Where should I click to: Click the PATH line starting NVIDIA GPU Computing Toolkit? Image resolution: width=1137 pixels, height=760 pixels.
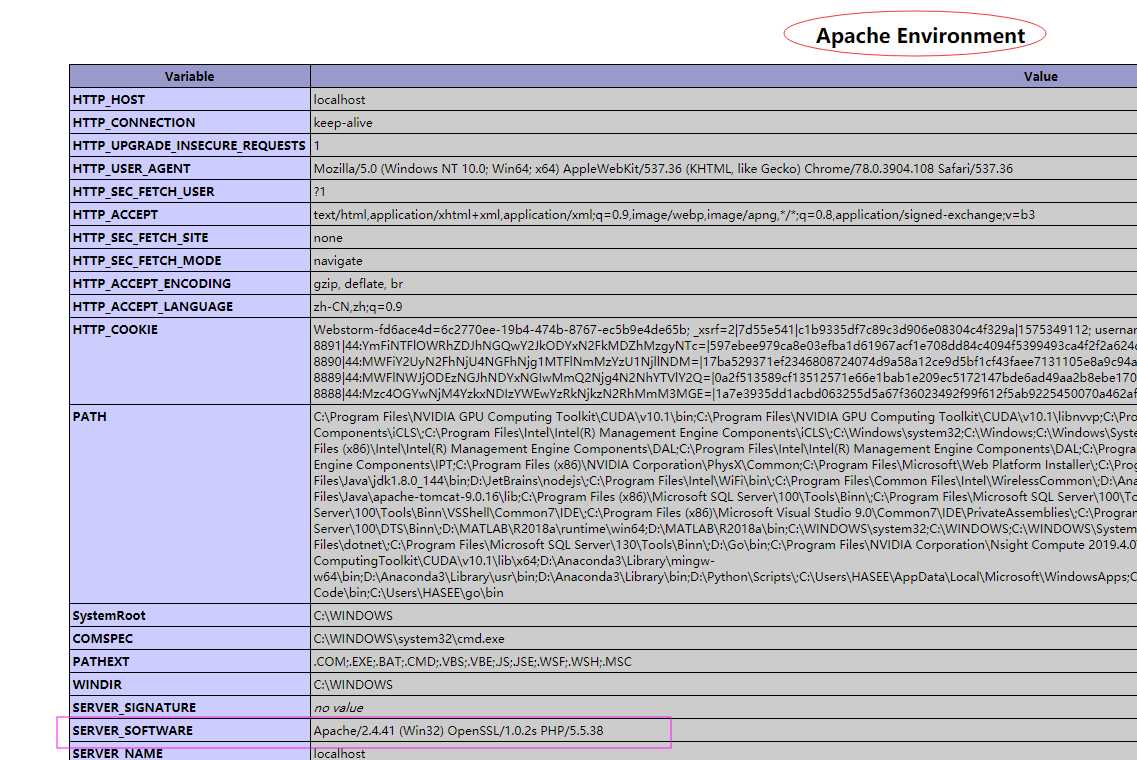point(724,416)
